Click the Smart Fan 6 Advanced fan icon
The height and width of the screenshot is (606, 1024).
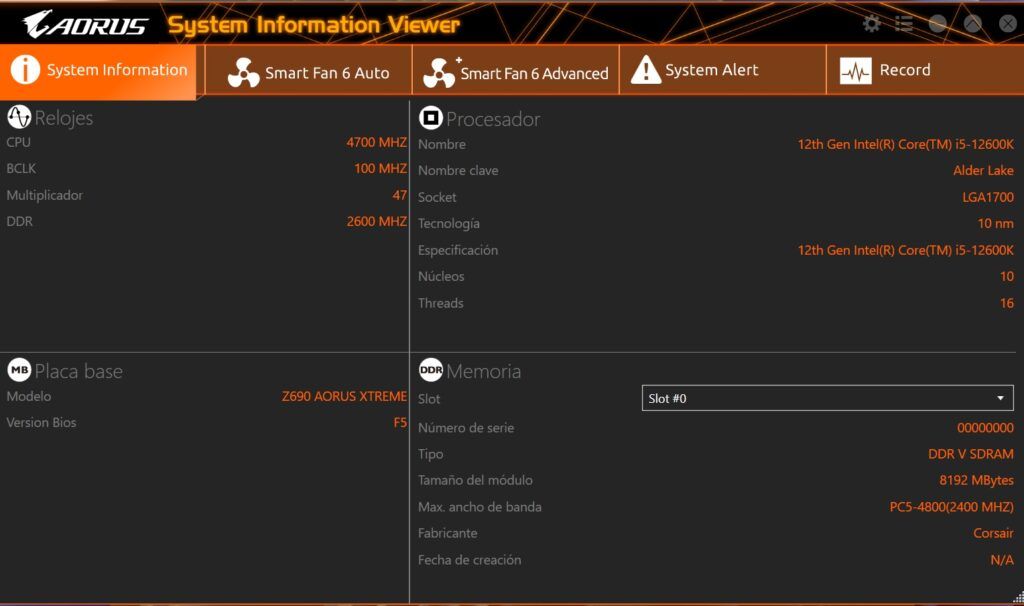tap(439, 72)
